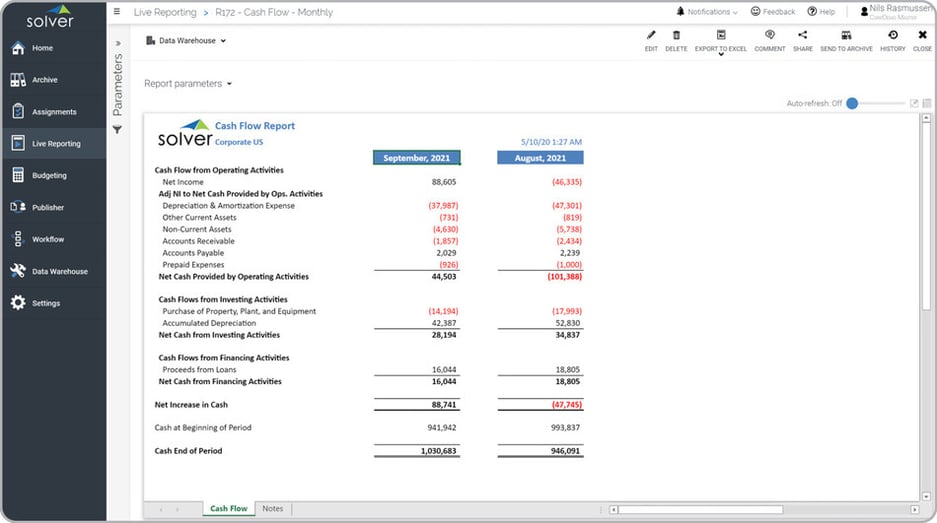The image size is (937, 523).
Task: Expand the Report parameters section
Action: click(188, 84)
